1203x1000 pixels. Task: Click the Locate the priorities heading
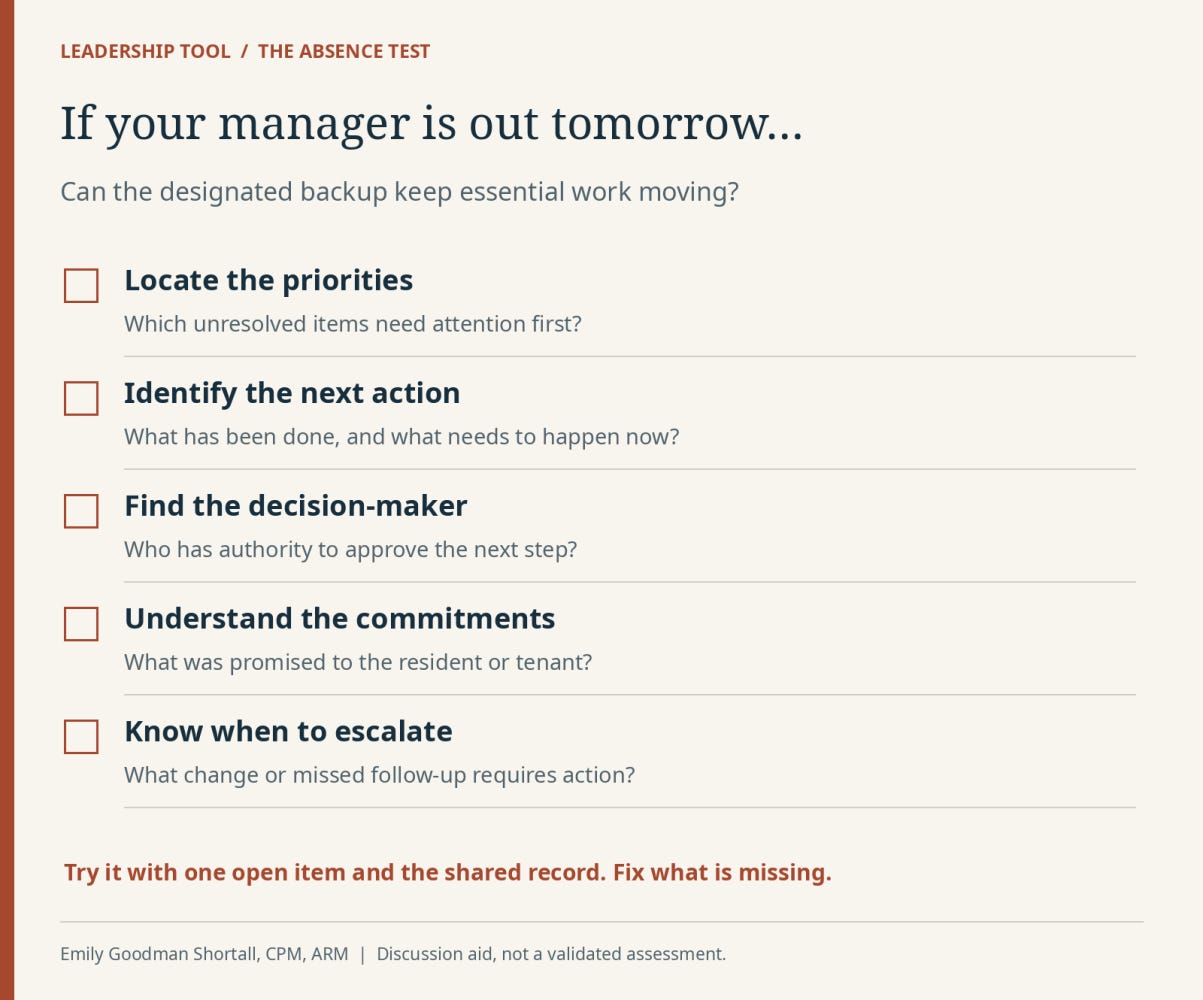tap(268, 280)
